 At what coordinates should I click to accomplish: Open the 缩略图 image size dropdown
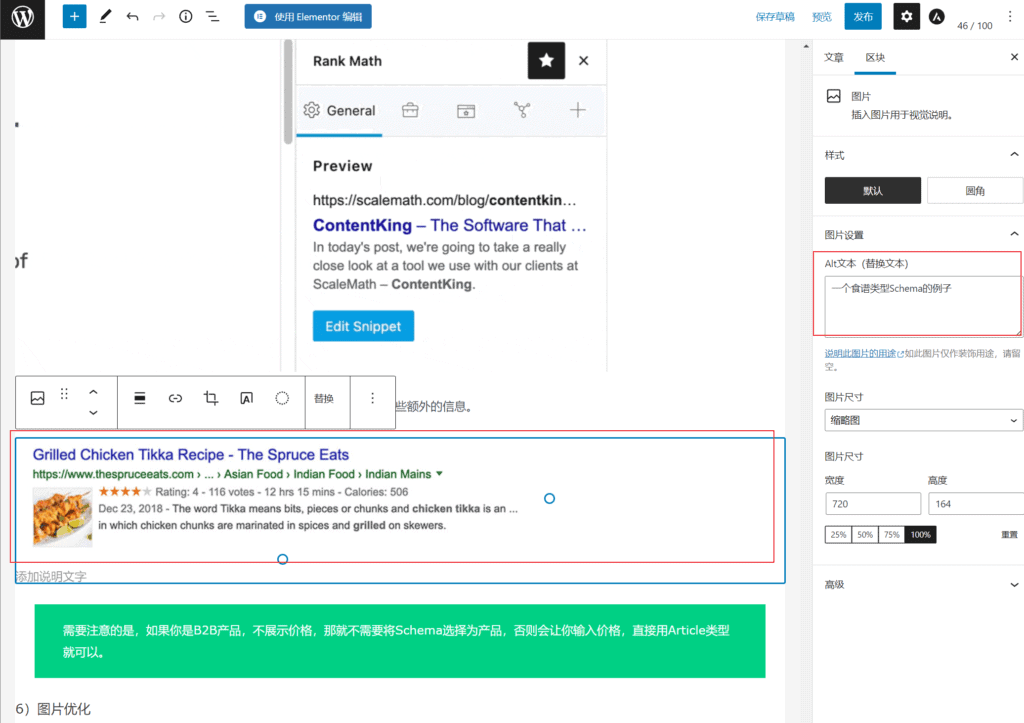pyautogui.click(x=923, y=421)
